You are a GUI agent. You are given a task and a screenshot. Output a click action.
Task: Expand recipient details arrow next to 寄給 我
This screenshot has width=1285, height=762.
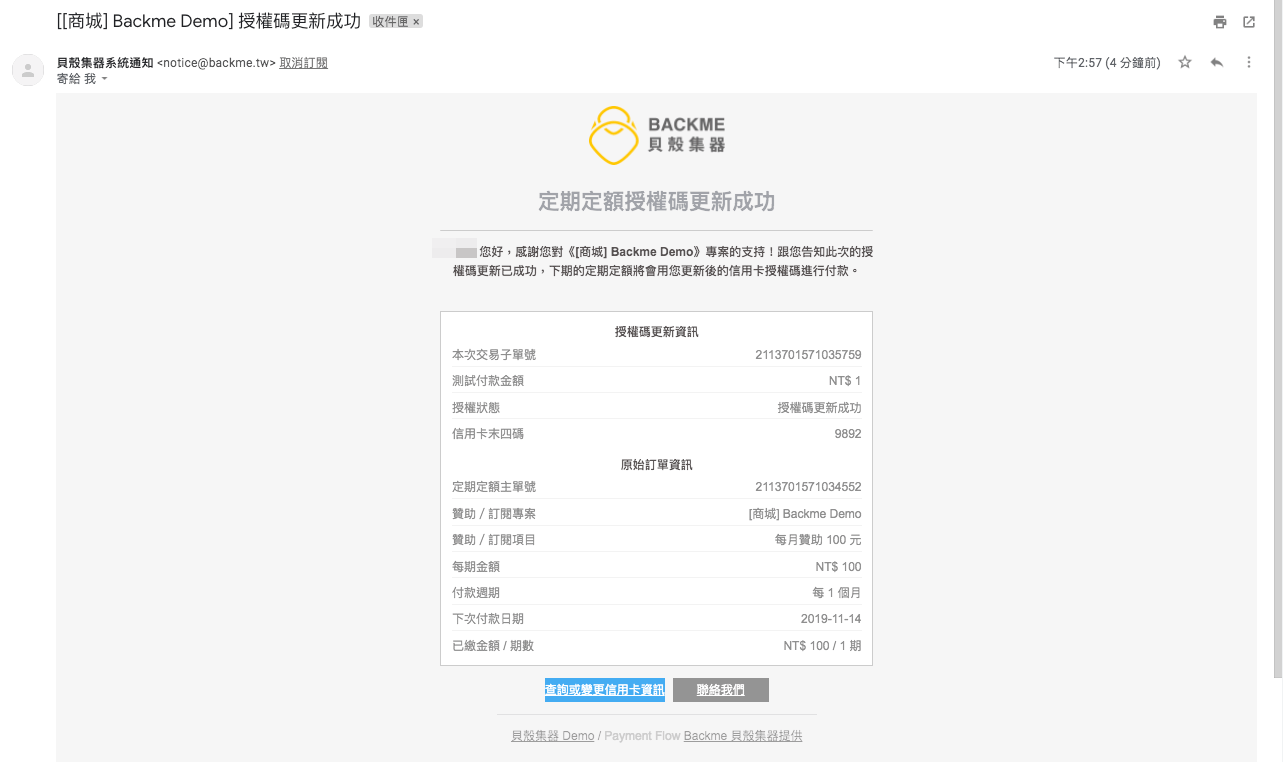coord(104,79)
